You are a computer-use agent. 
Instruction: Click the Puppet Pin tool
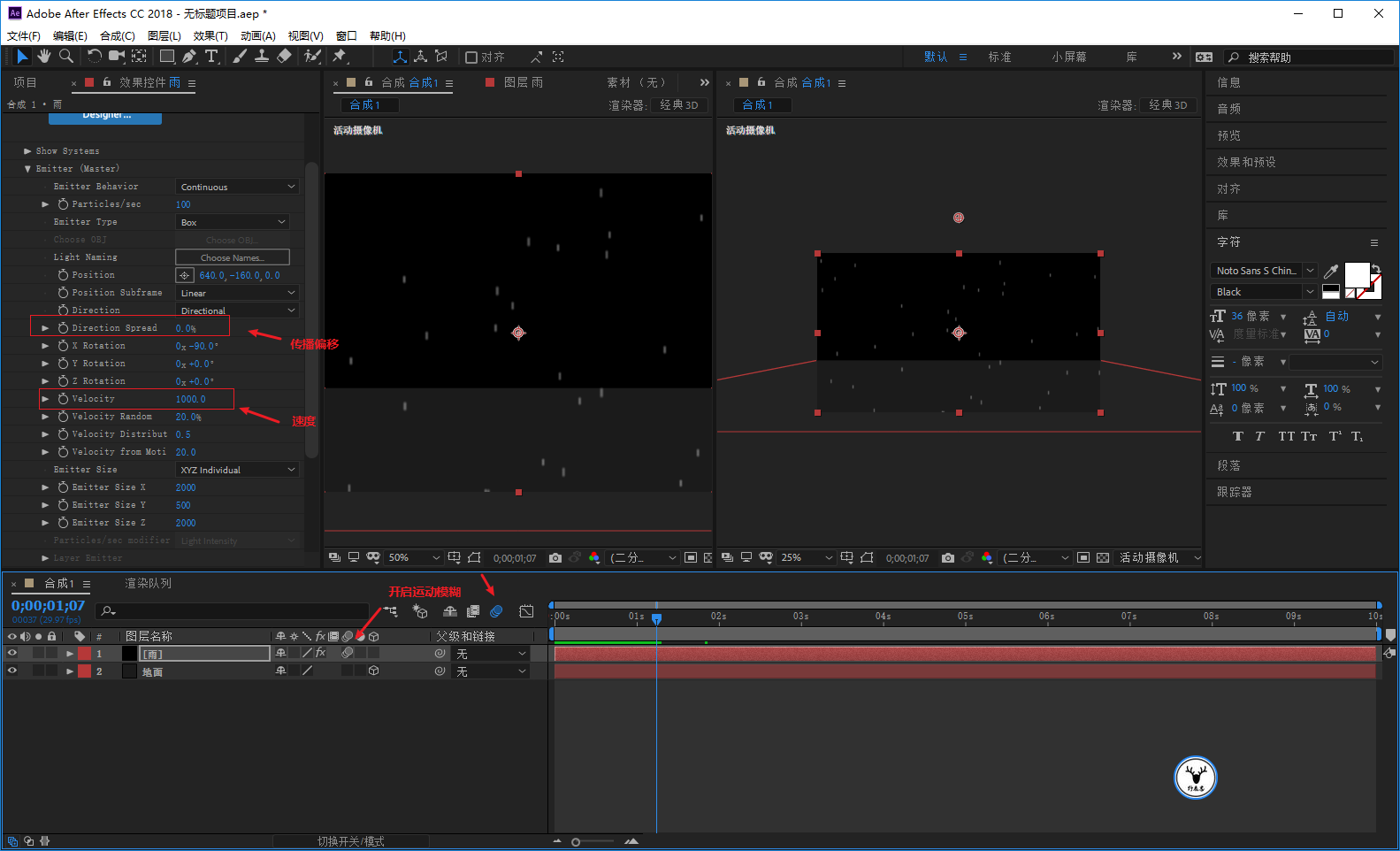339,57
